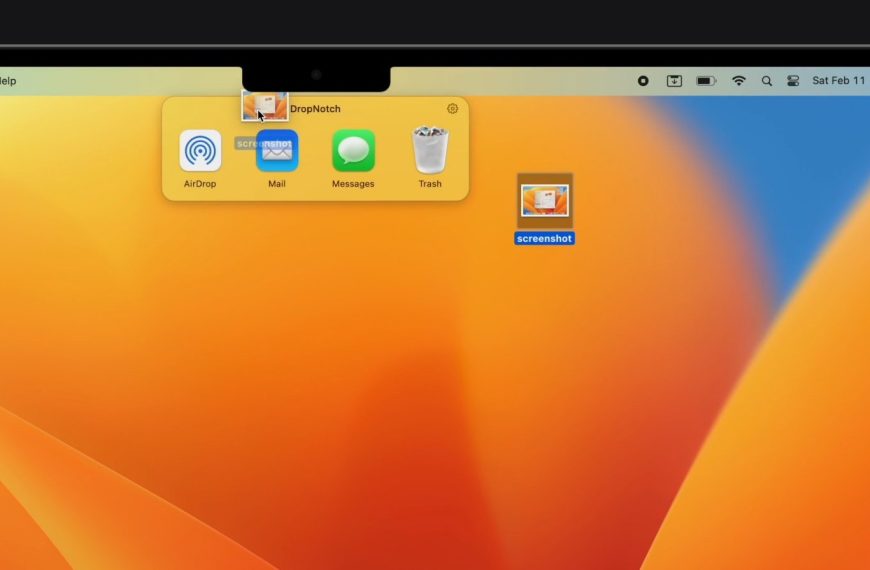Open Control Center
Image resolution: width=870 pixels, height=570 pixels.
click(x=793, y=81)
